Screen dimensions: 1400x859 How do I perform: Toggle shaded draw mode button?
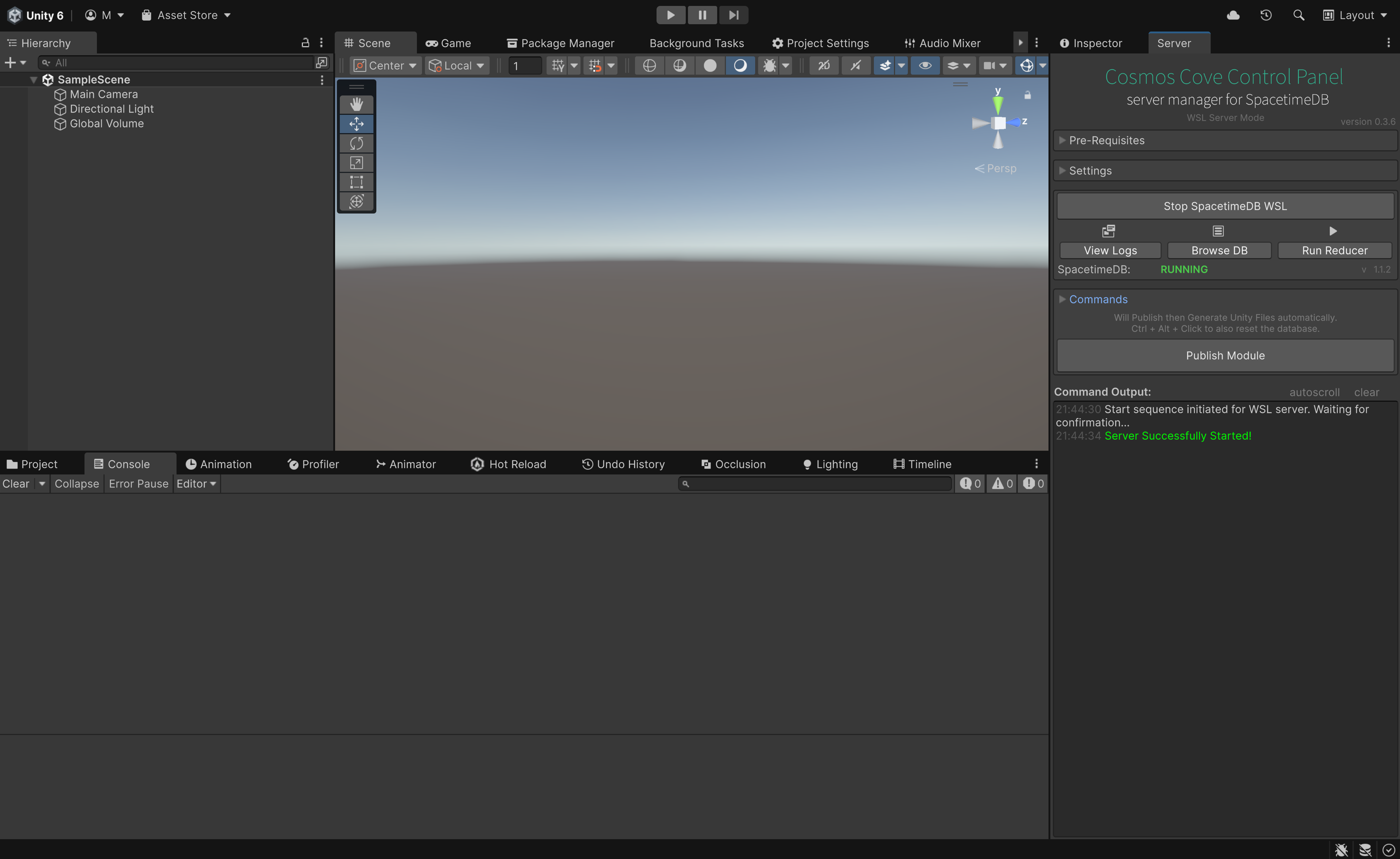[740, 65]
